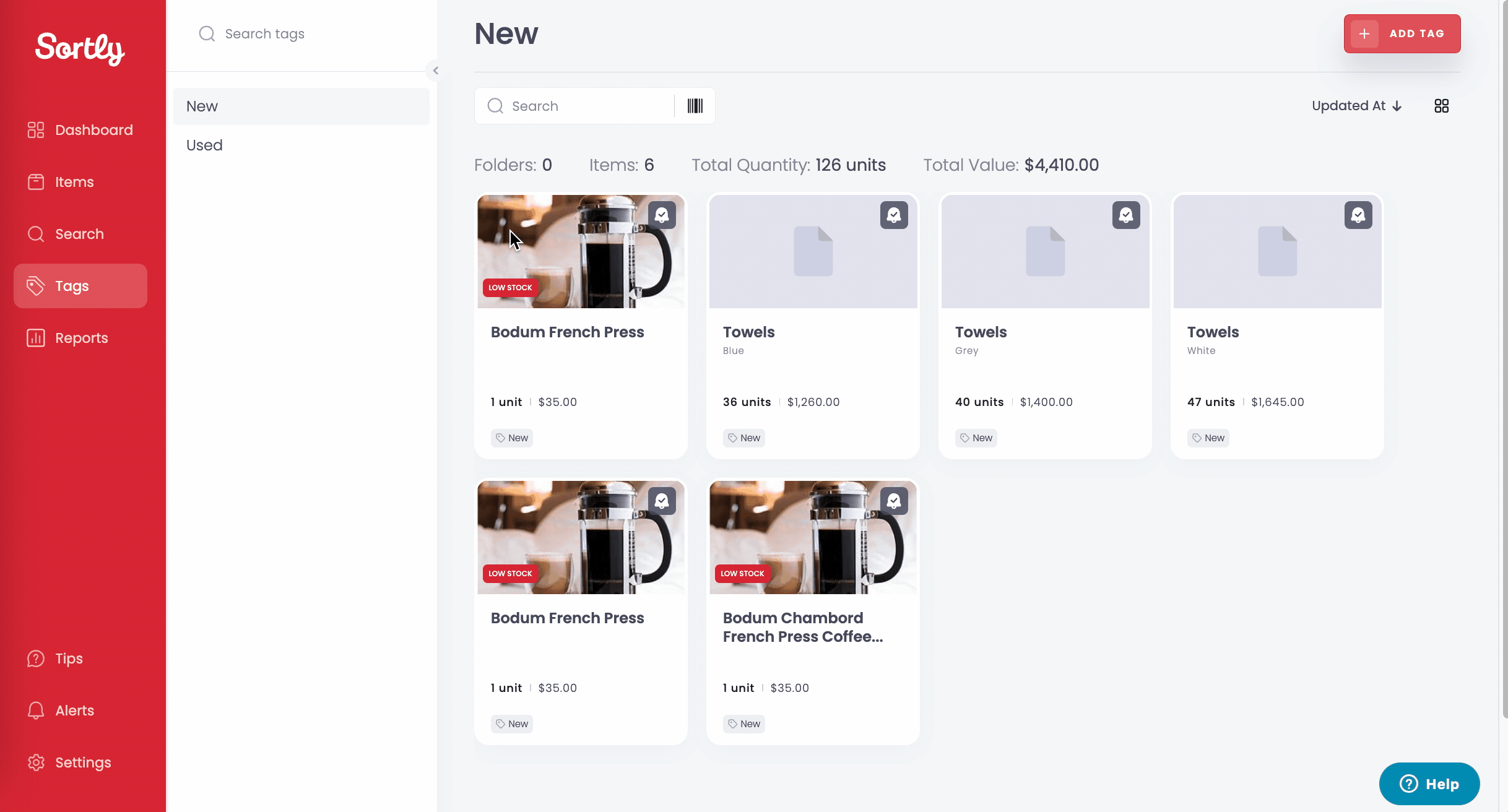The image size is (1508, 812).
Task: Focus the Search tags field
Action: (x=301, y=34)
